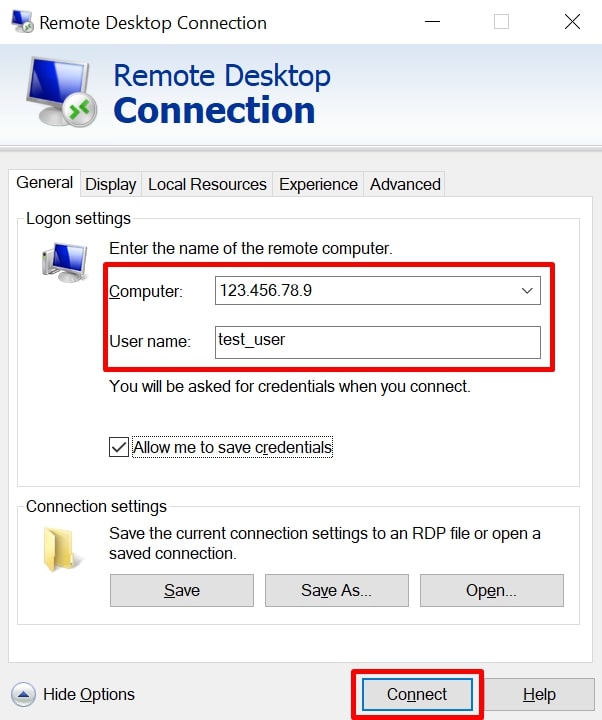
Task: Expand the Computer address dropdown arrow
Action: [527, 290]
